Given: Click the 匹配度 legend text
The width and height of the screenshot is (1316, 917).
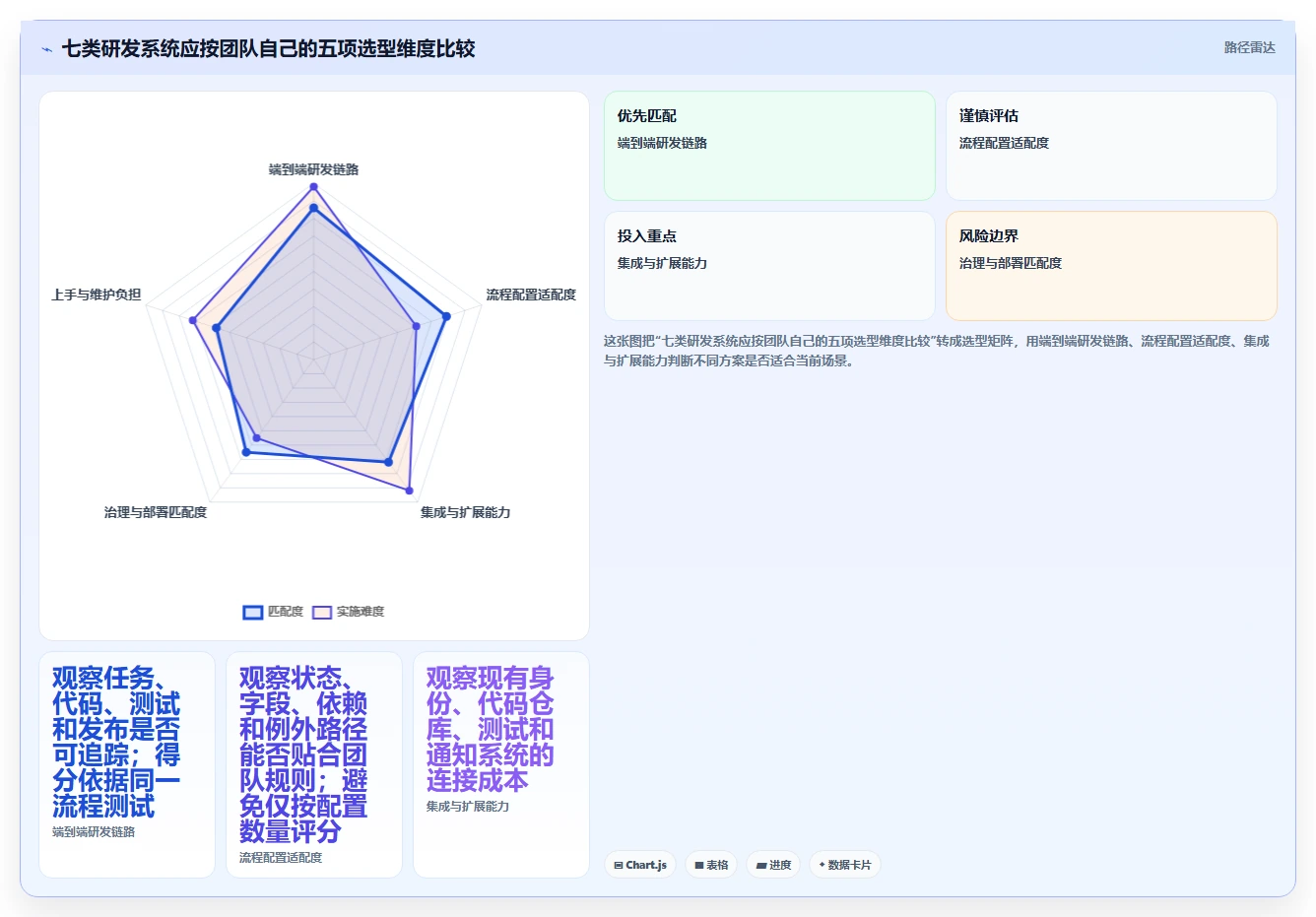Looking at the screenshot, I should point(286,612).
